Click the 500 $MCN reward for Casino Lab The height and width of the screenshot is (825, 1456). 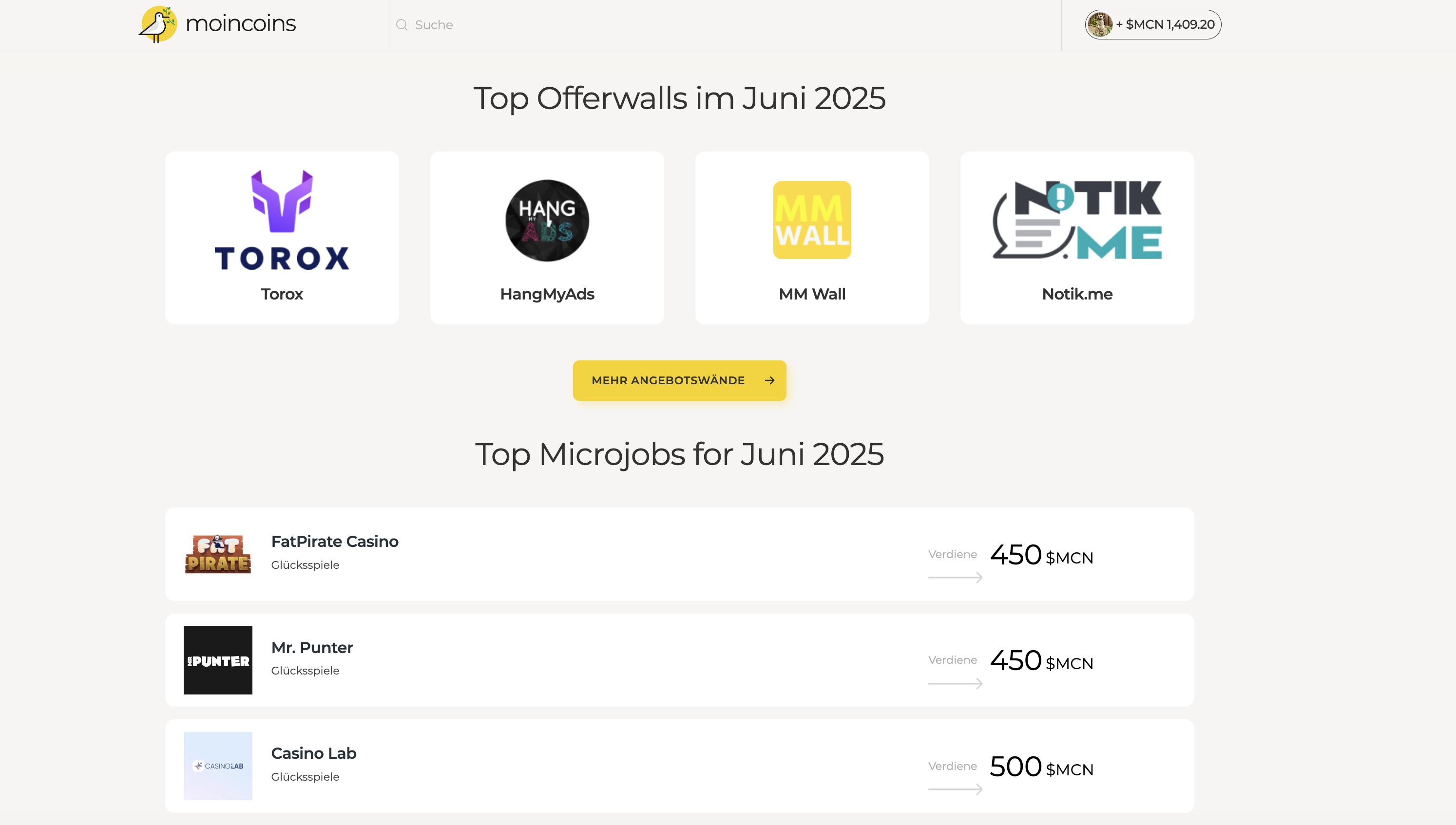tap(1041, 767)
